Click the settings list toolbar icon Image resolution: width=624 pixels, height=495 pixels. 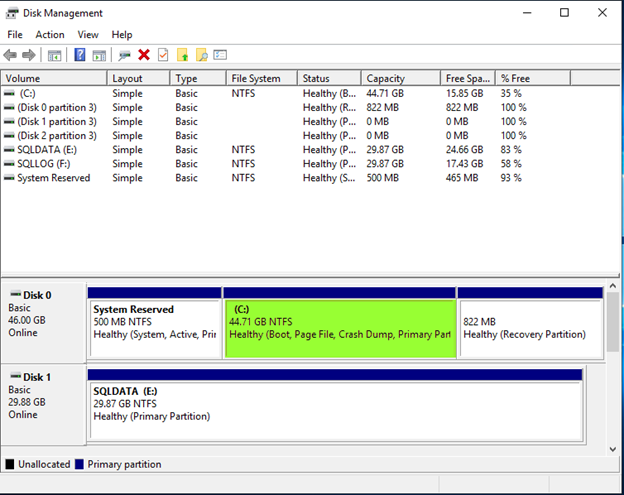(220, 55)
